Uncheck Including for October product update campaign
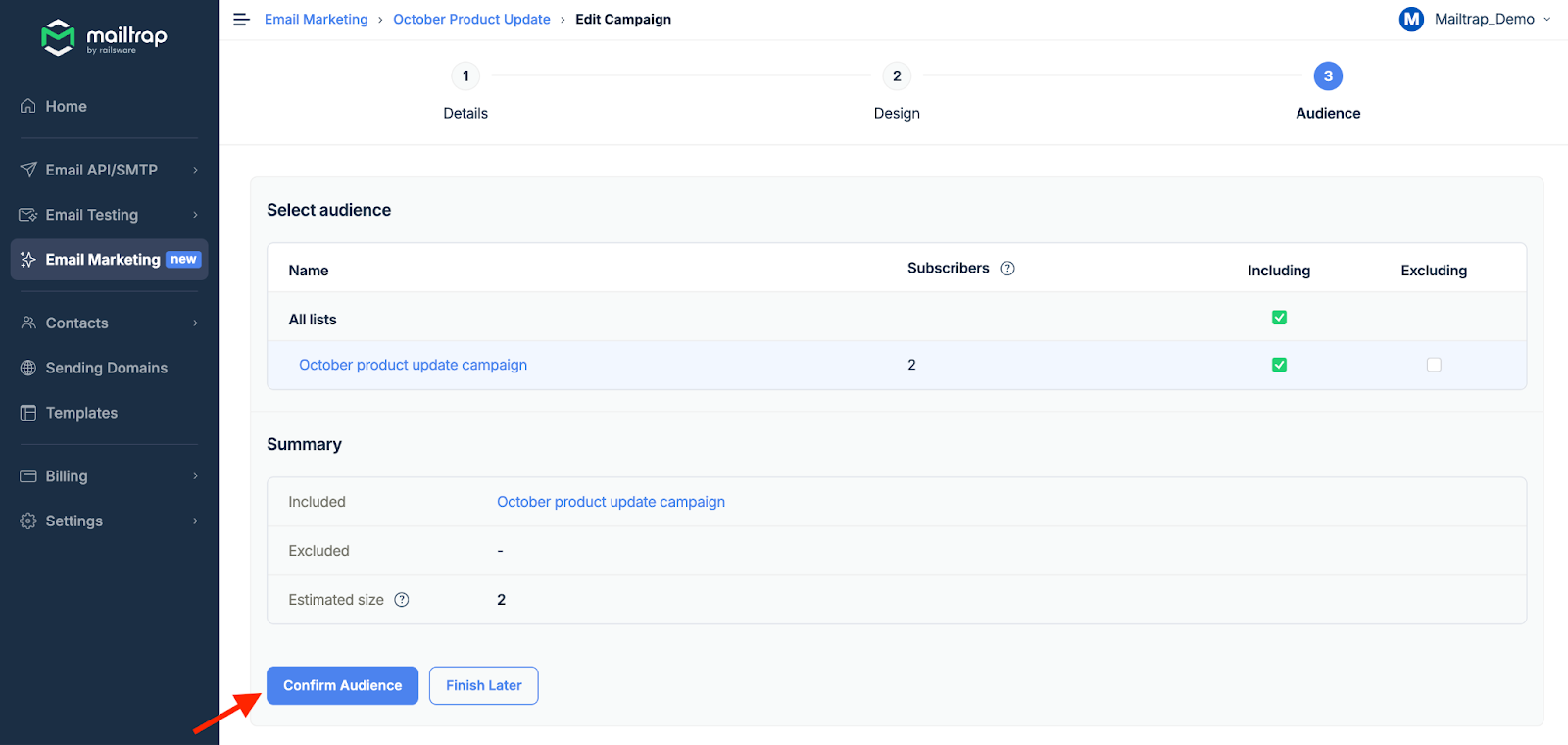Viewport: 1568px width, 745px height. [1279, 365]
